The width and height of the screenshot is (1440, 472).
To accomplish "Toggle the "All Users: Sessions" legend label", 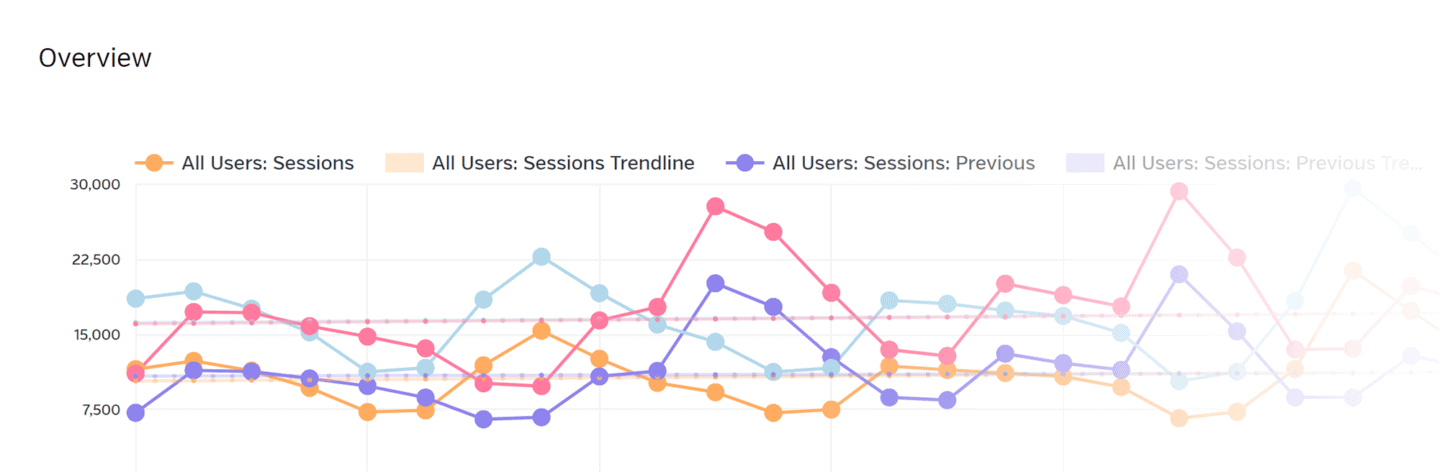I will pos(267,163).
